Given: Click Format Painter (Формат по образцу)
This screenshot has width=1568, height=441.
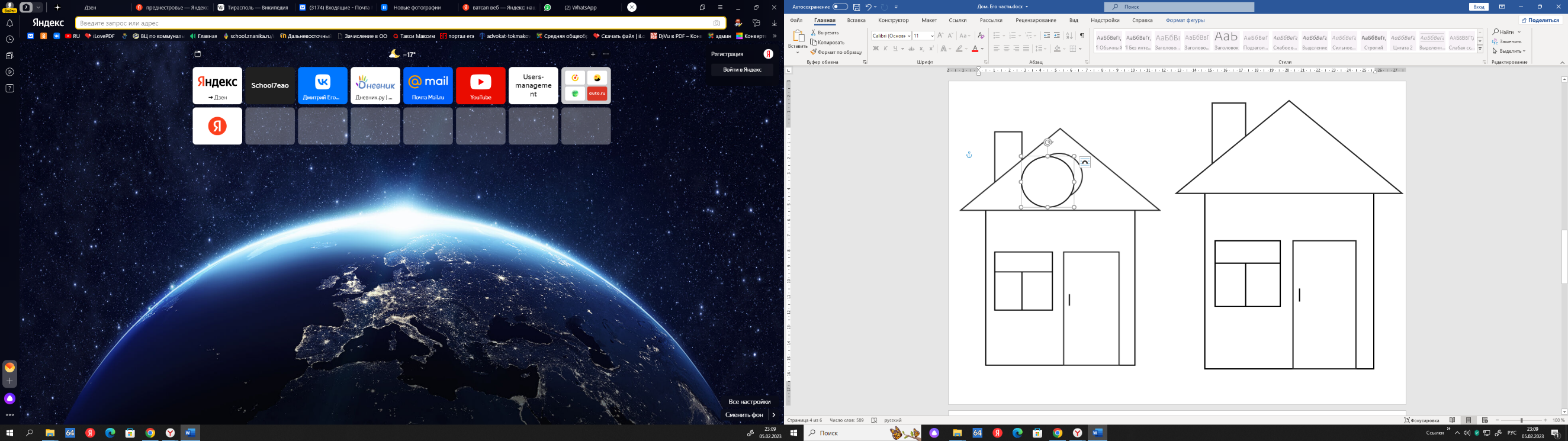Looking at the screenshot, I should pyautogui.click(x=836, y=52).
